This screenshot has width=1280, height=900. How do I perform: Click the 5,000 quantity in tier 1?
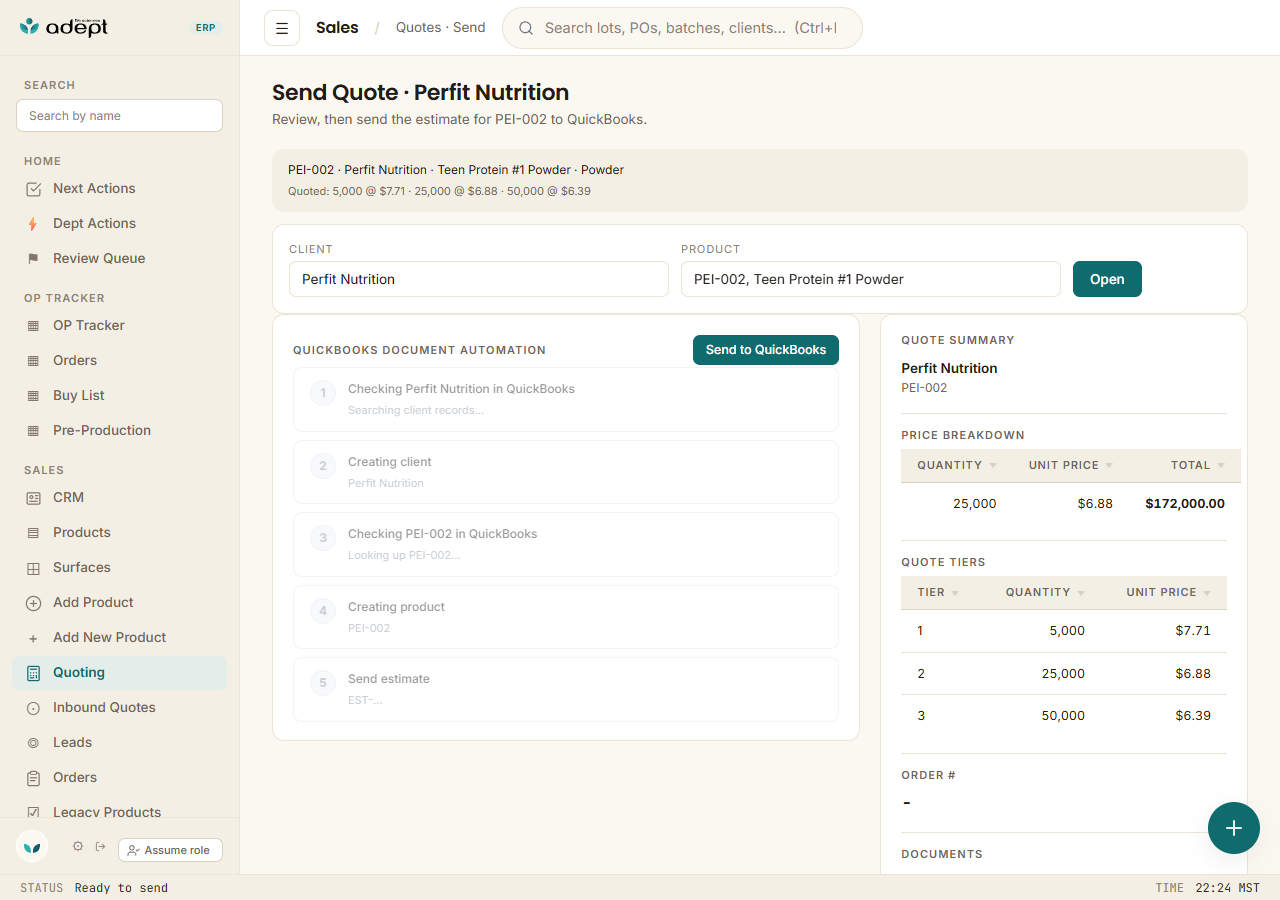tap(1067, 631)
